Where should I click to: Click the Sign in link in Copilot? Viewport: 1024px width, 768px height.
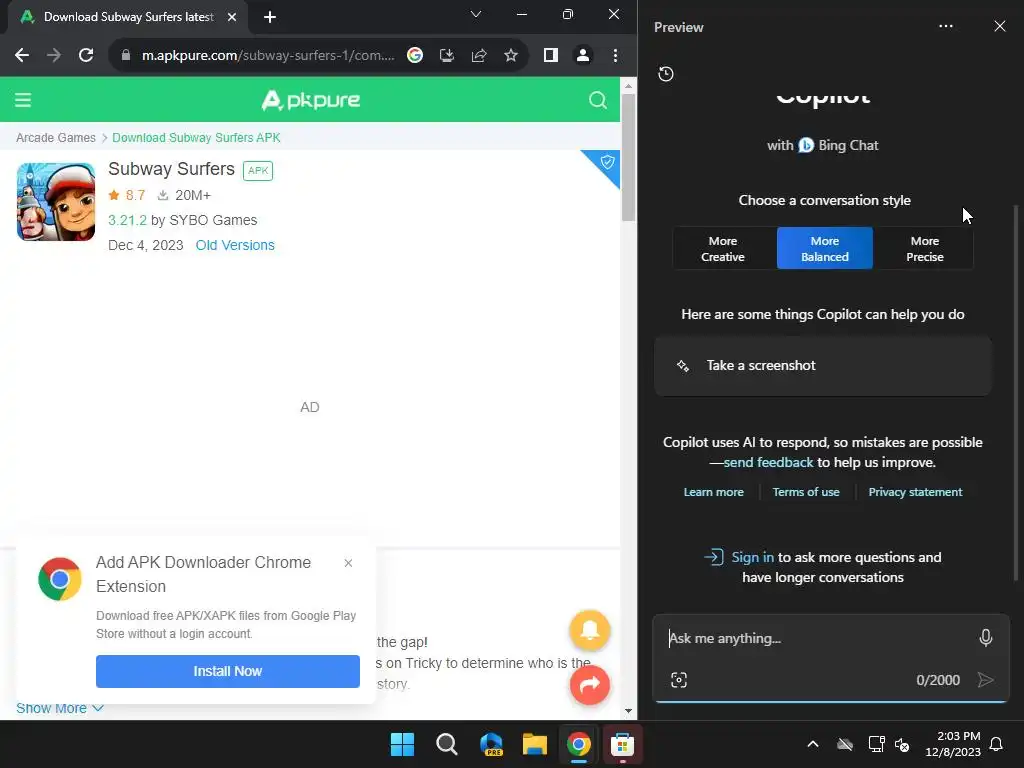pos(752,557)
